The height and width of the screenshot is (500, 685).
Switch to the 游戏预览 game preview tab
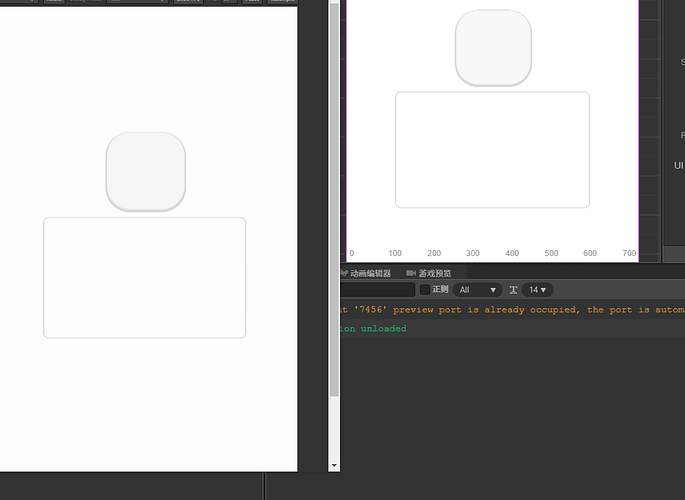[429, 273]
